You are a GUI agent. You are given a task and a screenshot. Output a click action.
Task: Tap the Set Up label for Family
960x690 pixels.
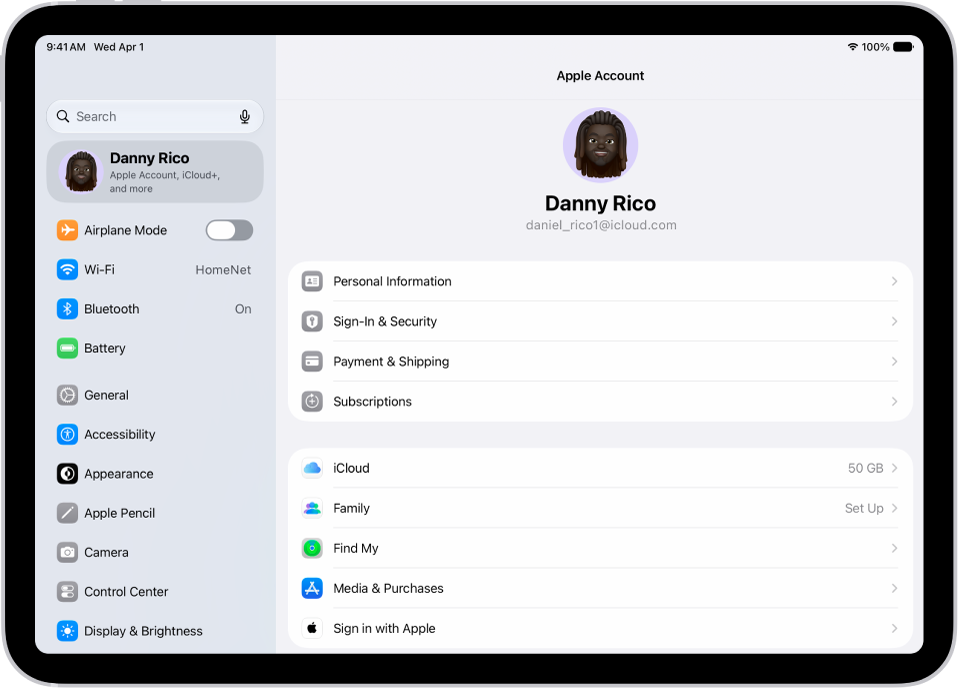[864, 508]
